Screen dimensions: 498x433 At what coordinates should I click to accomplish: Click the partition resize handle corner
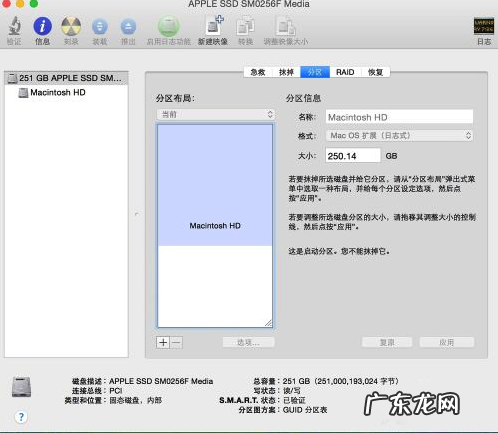point(268,323)
